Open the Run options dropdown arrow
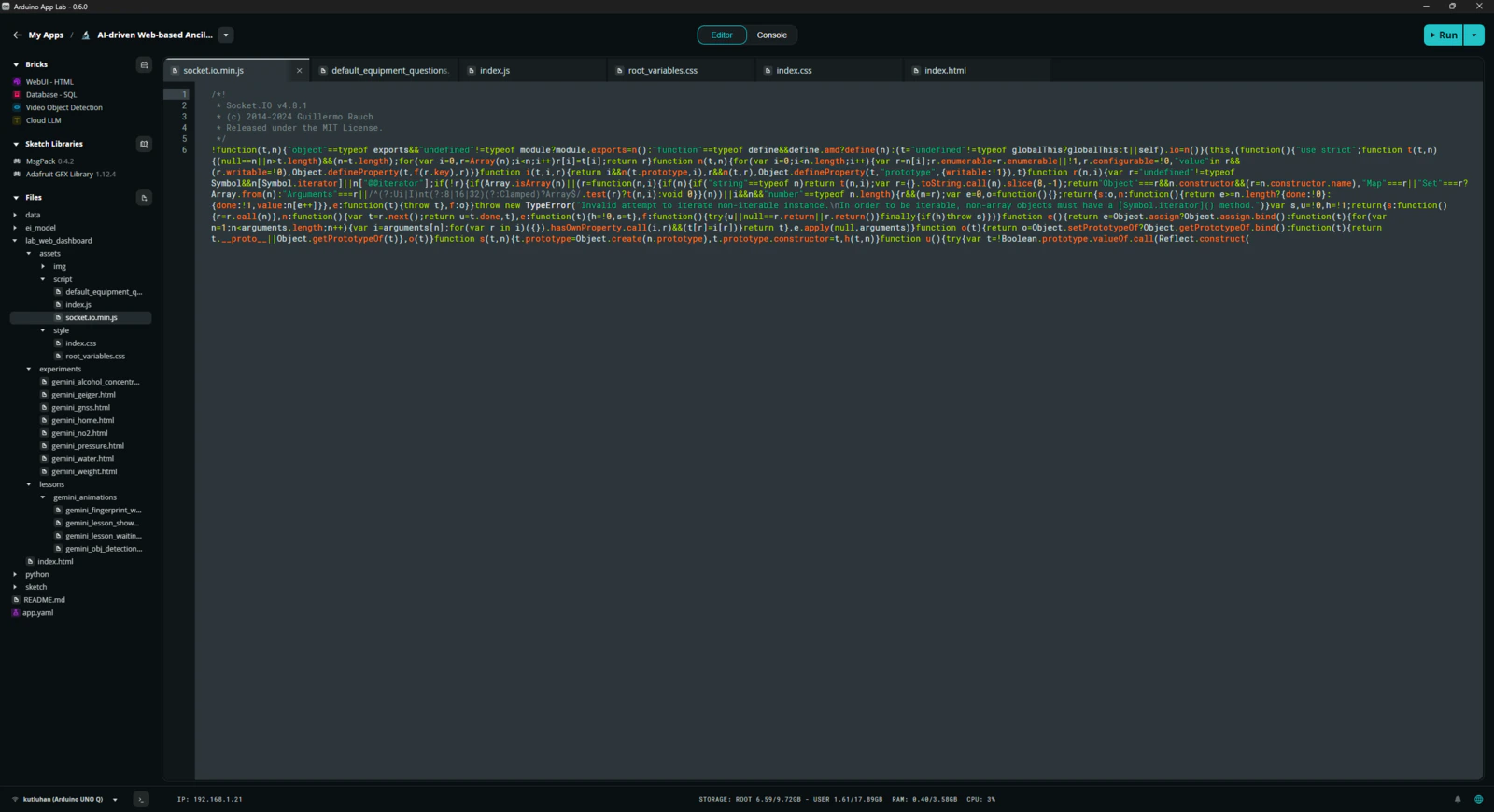Viewport: 1494px width, 812px height. [x=1474, y=35]
